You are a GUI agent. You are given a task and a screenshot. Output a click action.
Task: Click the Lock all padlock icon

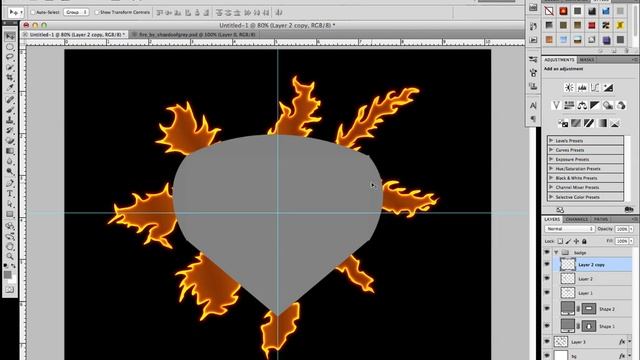[584, 241]
